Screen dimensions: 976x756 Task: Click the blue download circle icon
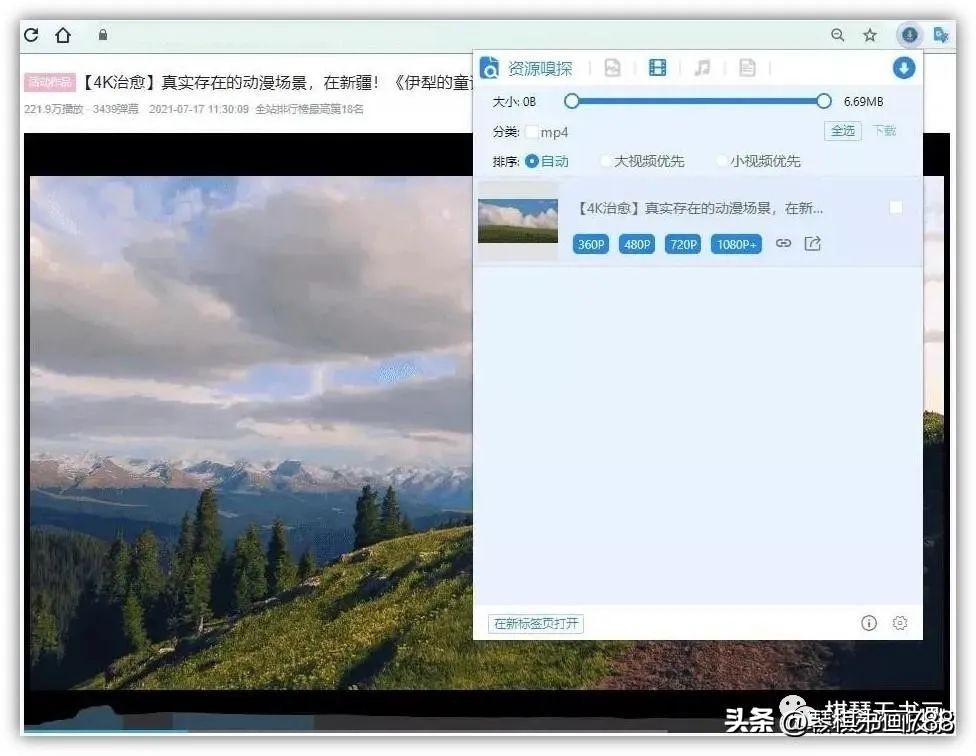tap(903, 68)
